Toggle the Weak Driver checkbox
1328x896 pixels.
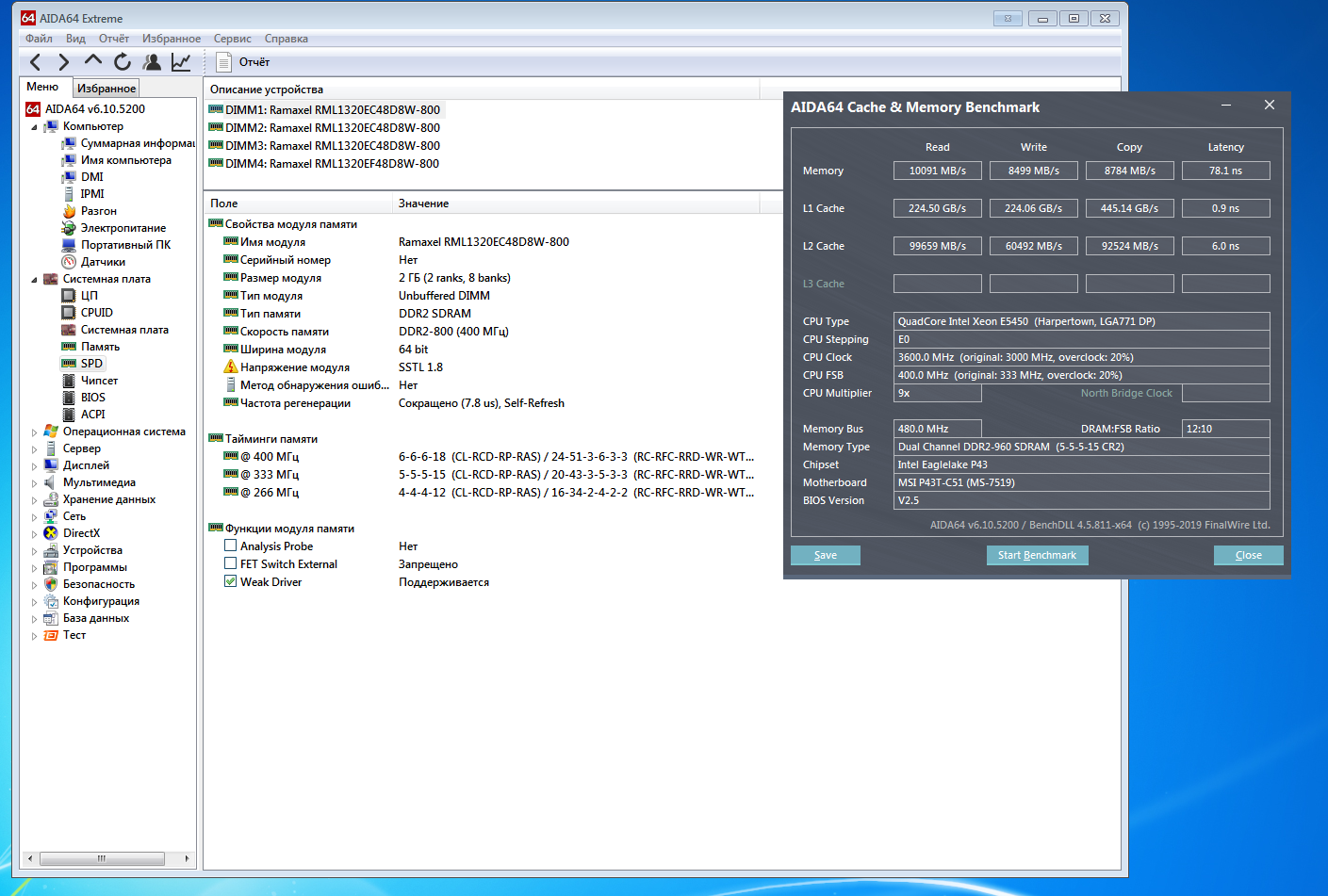(x=230, y=581)
